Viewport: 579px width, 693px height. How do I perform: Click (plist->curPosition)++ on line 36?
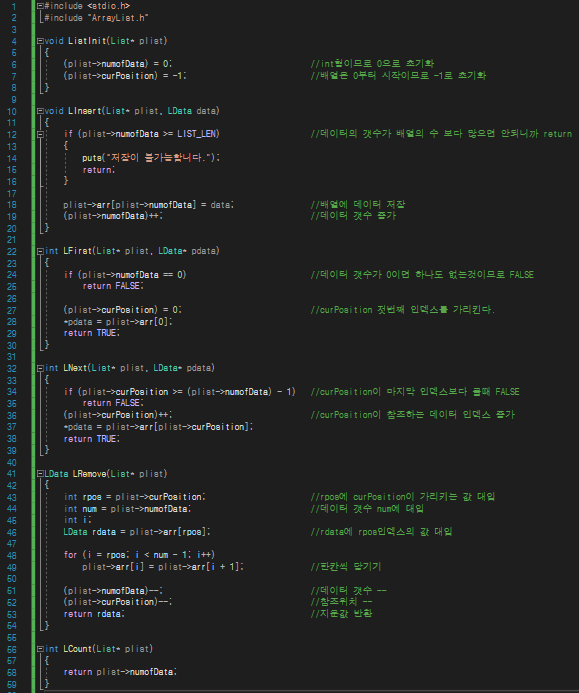[118, 415]
